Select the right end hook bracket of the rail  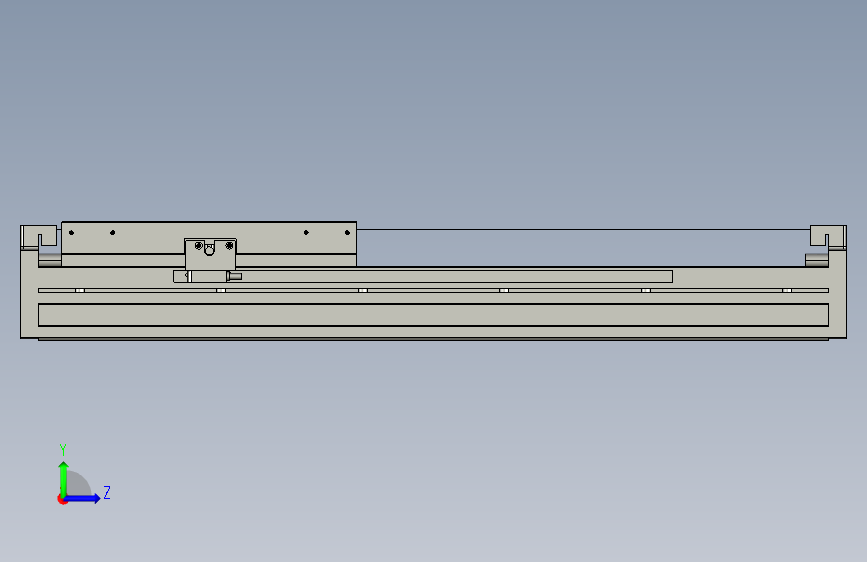(828, 236)
